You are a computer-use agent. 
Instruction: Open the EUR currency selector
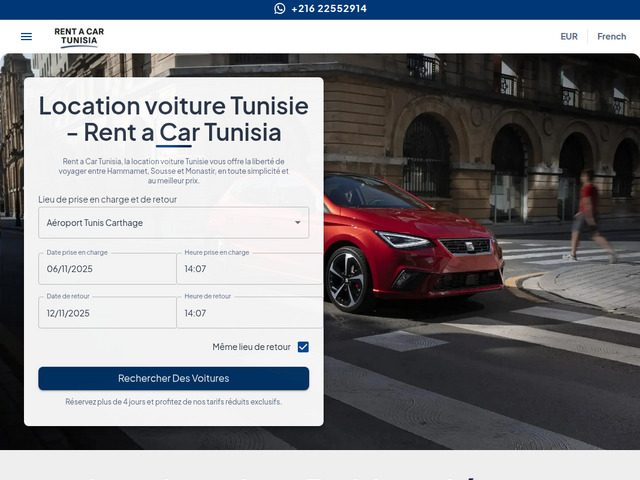tap(569, 36)
